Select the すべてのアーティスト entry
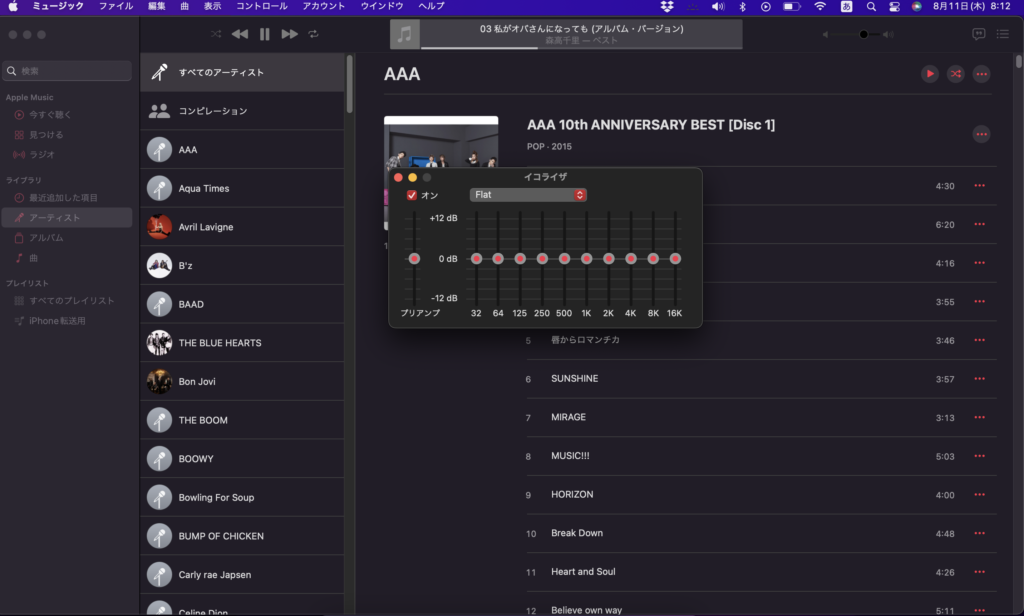This screenshot has height=616, width=1024. [x=242, y=73]
